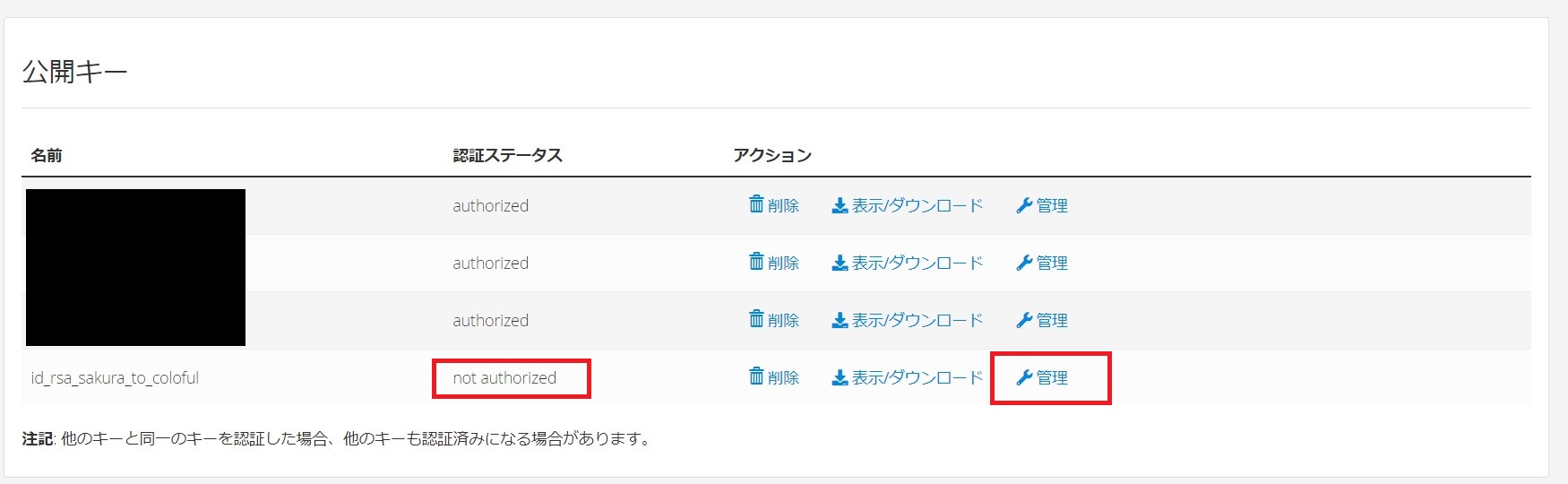
Task: Select the id_rsa_sakura_to_coloful key name
Action: click(115, 378)
